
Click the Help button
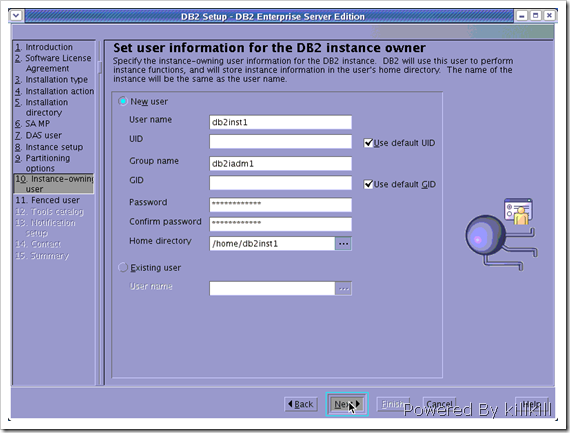pyautogui.click(x=531, y=404)
